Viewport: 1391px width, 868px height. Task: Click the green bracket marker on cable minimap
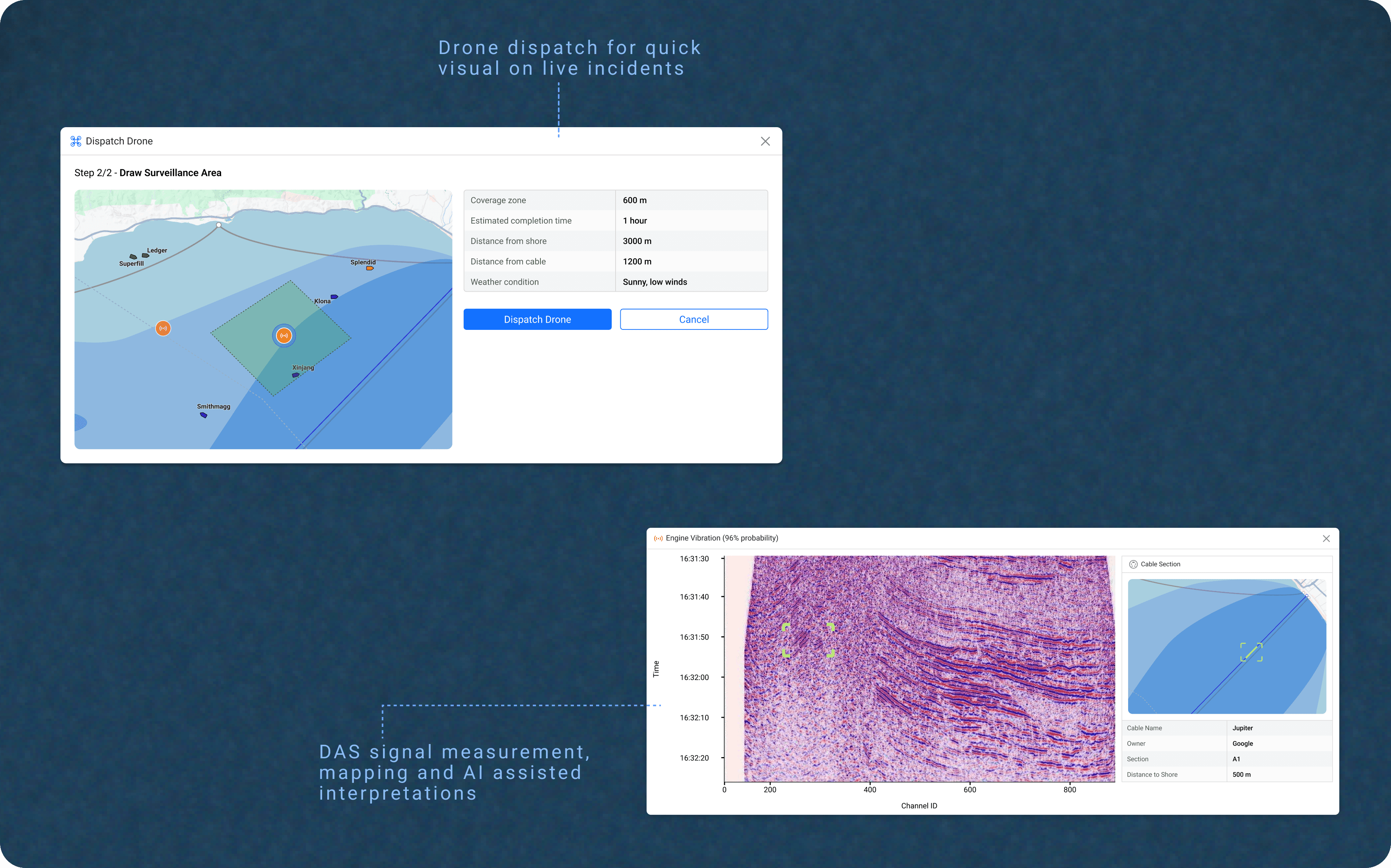click(x=1251, y=652)
